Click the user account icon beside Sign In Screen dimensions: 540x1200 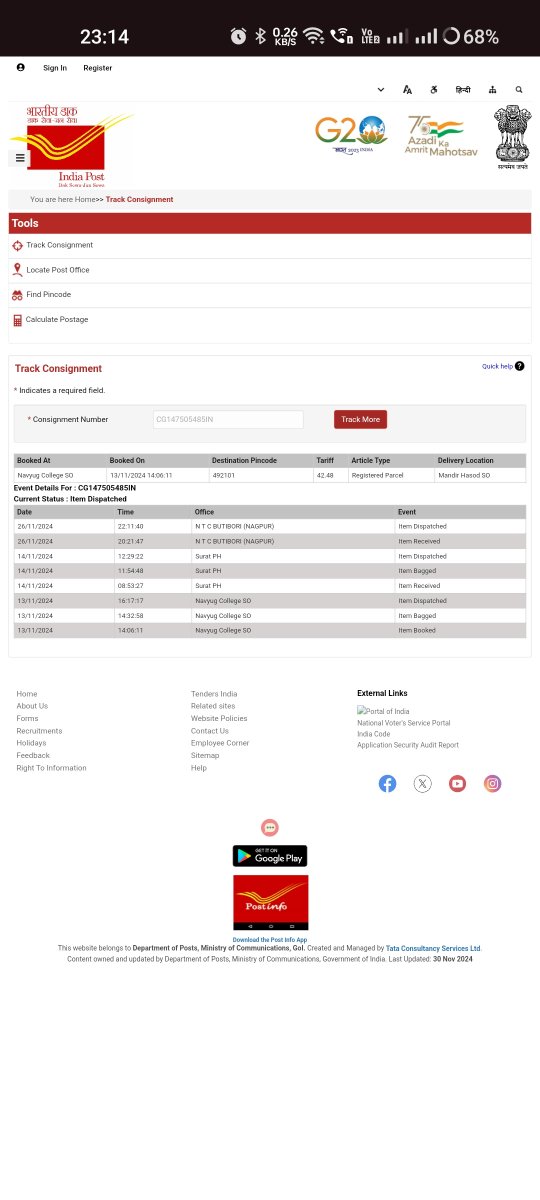[20, 67]
